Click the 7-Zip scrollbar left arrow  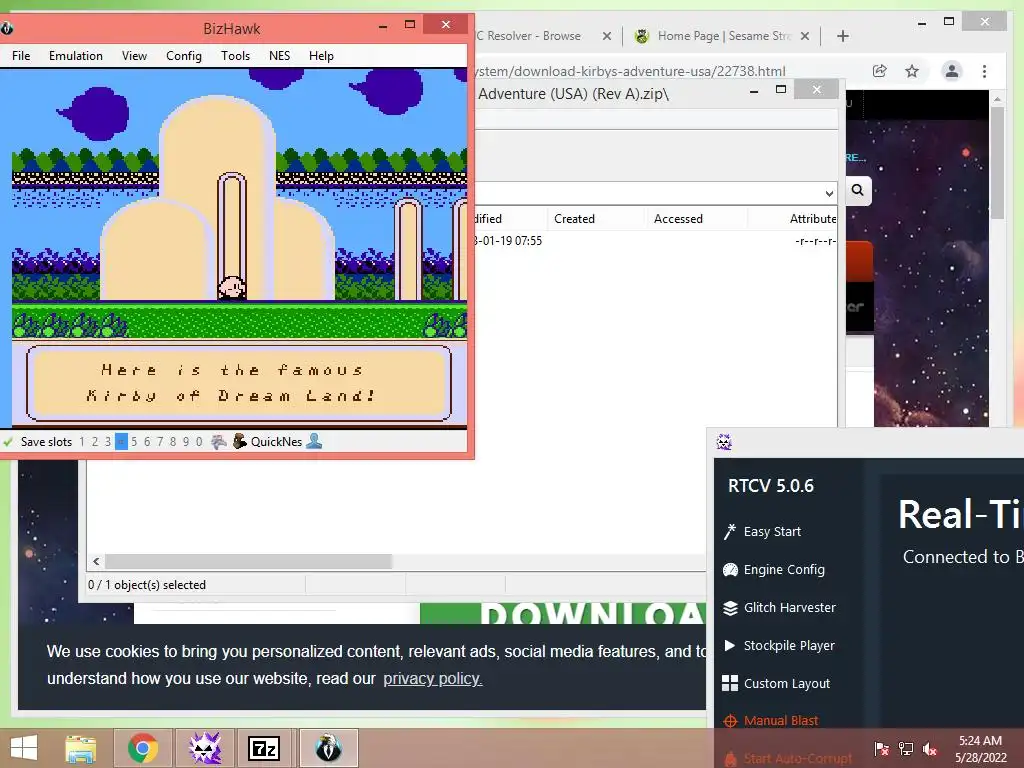[x=96, y=561]
